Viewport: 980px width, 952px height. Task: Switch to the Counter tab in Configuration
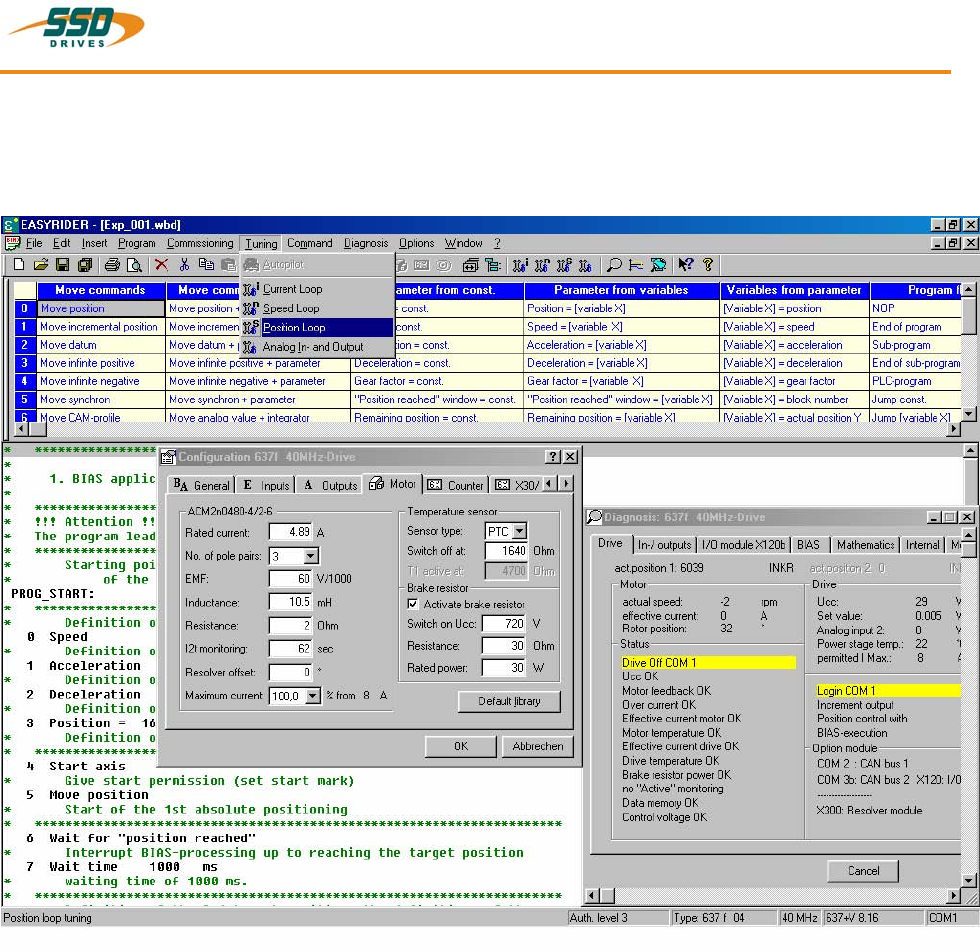[x=456, y=486]
